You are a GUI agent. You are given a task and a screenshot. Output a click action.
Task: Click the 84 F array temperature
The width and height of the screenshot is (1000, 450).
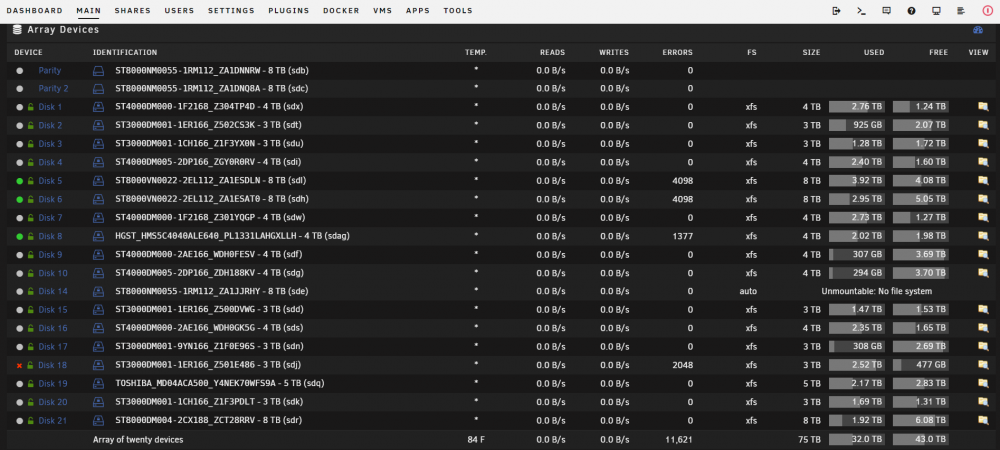(x=476, y=440)
